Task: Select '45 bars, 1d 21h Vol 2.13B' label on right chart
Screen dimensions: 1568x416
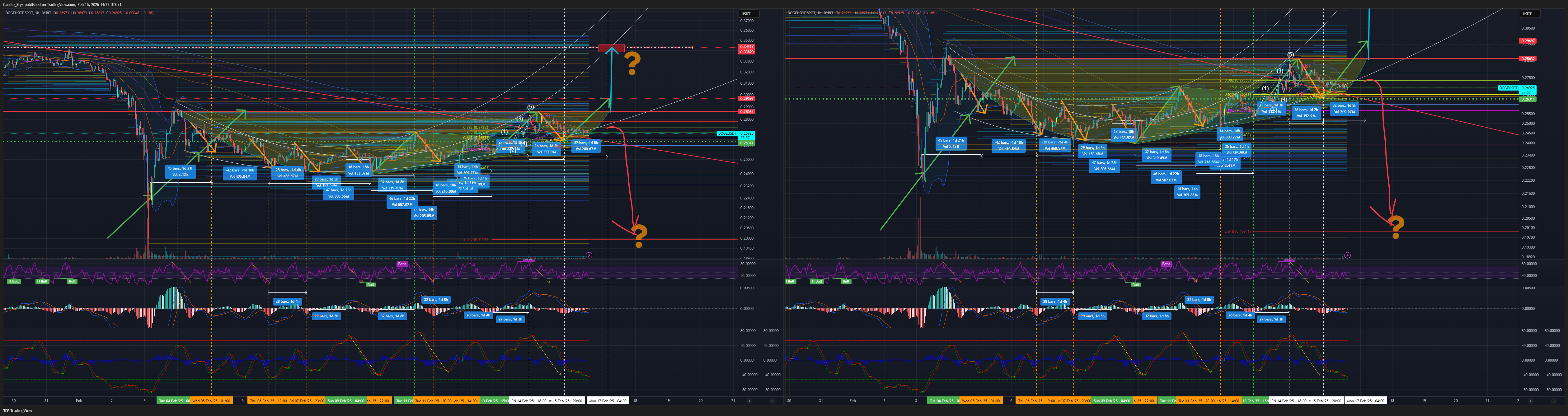Action: point(951,143)
